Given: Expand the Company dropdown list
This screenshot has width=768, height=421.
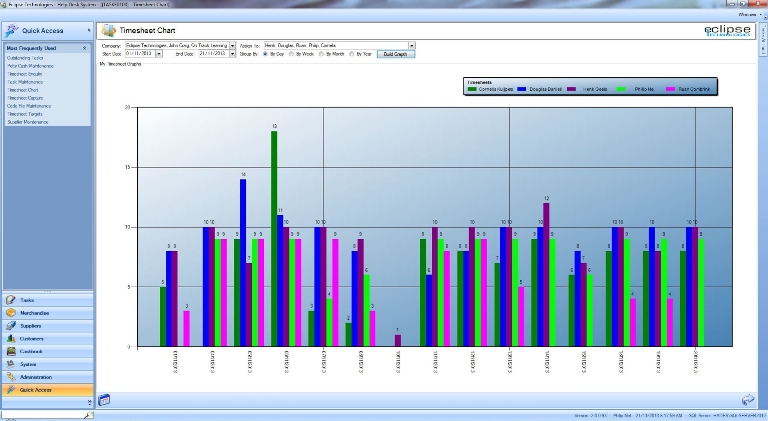Looking at the screenshot, I should 231,46.
